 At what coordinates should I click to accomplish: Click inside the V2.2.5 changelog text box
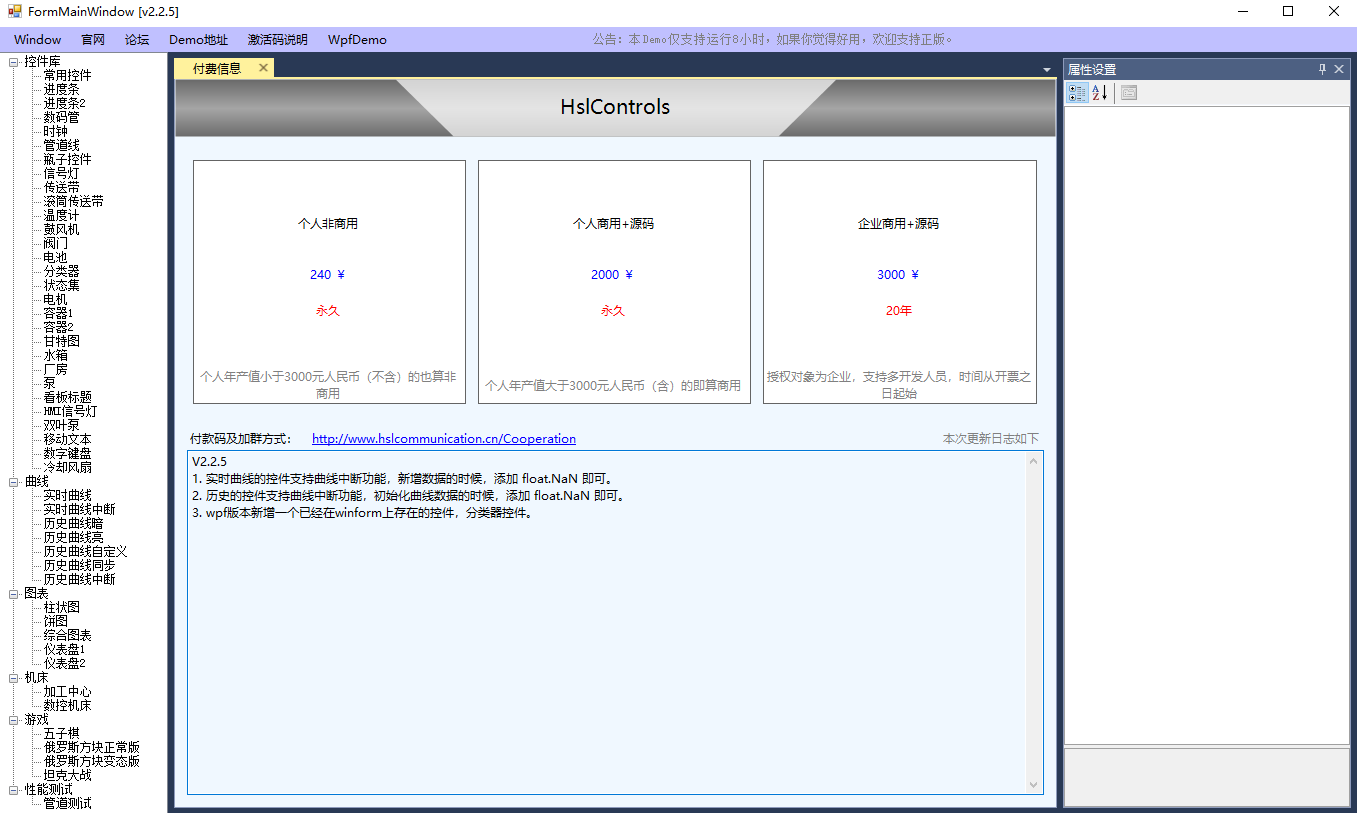click(600, 650)
